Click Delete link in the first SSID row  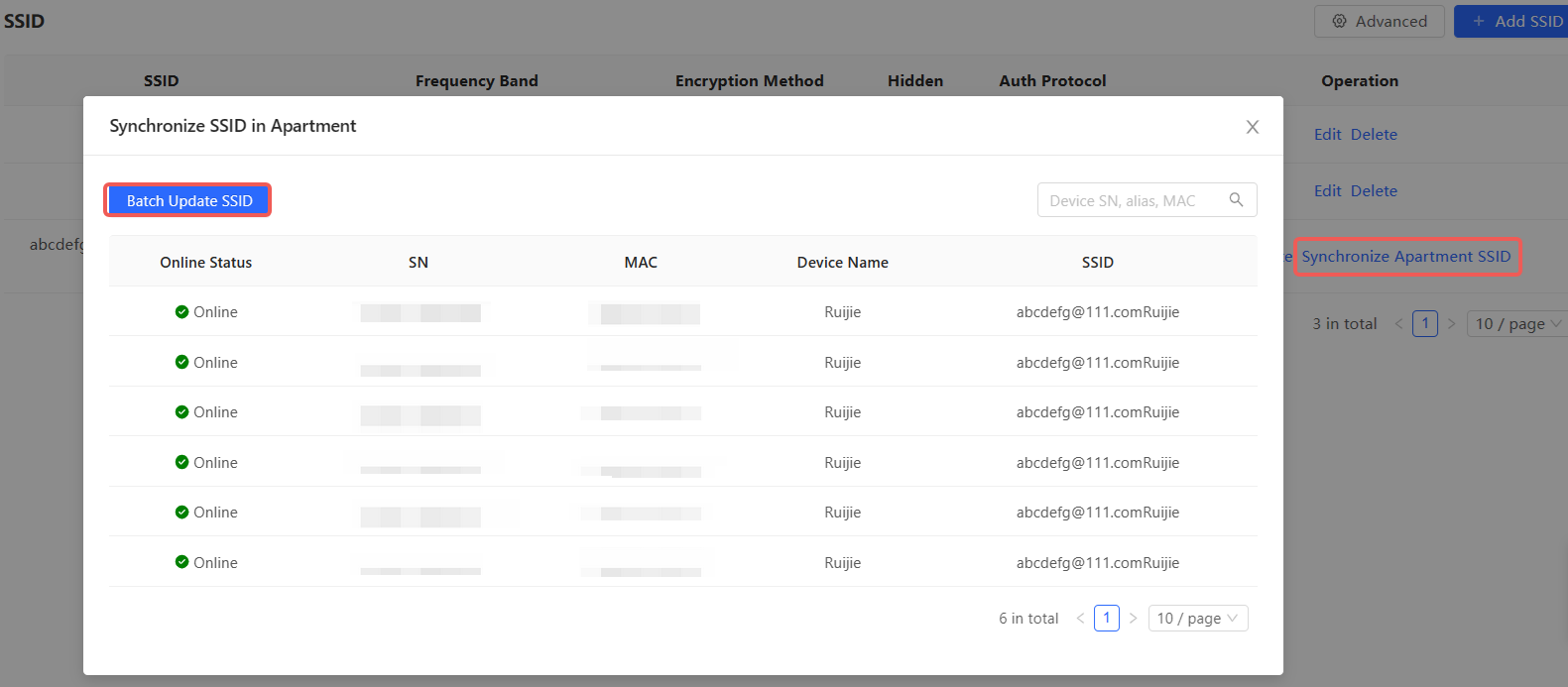coord(1374,135)
